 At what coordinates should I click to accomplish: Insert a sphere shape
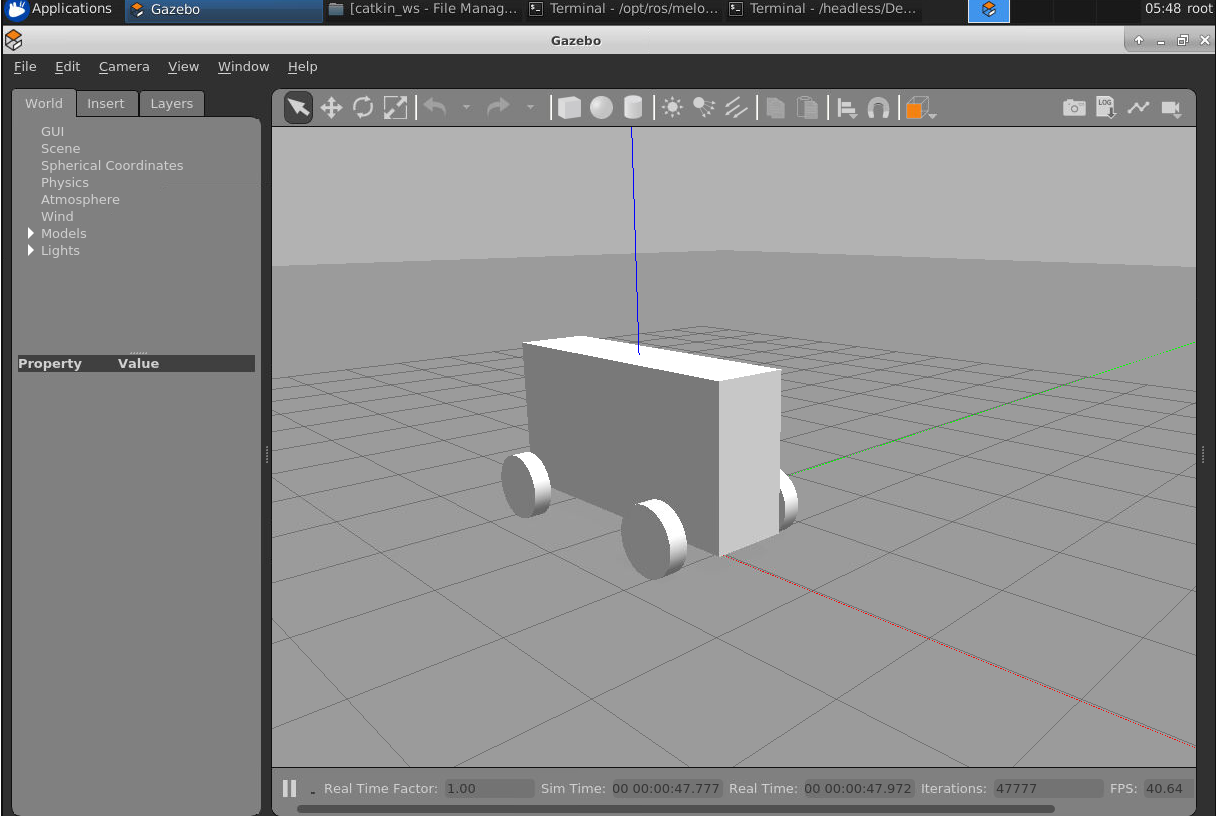pyautogui.click(x=601, y=108)
